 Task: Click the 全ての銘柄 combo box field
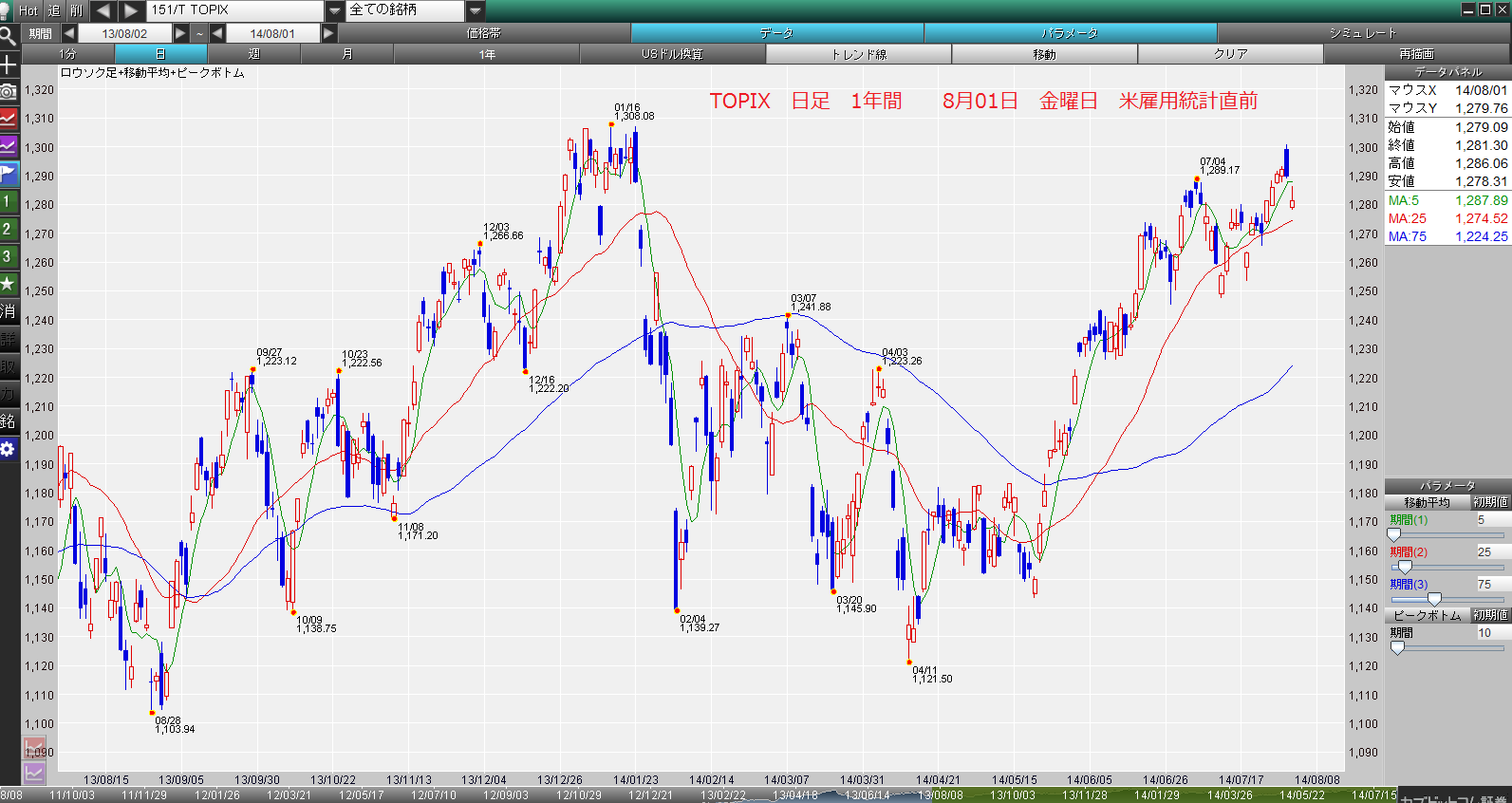405,10
